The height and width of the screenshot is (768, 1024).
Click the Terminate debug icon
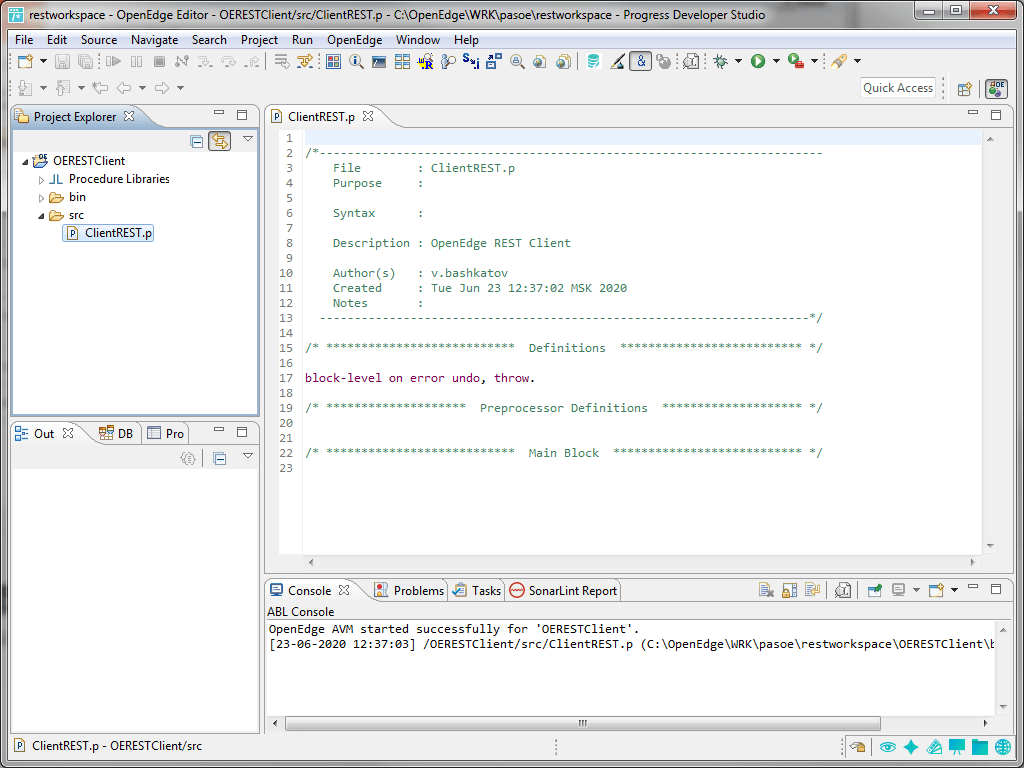tap(159, 61)
